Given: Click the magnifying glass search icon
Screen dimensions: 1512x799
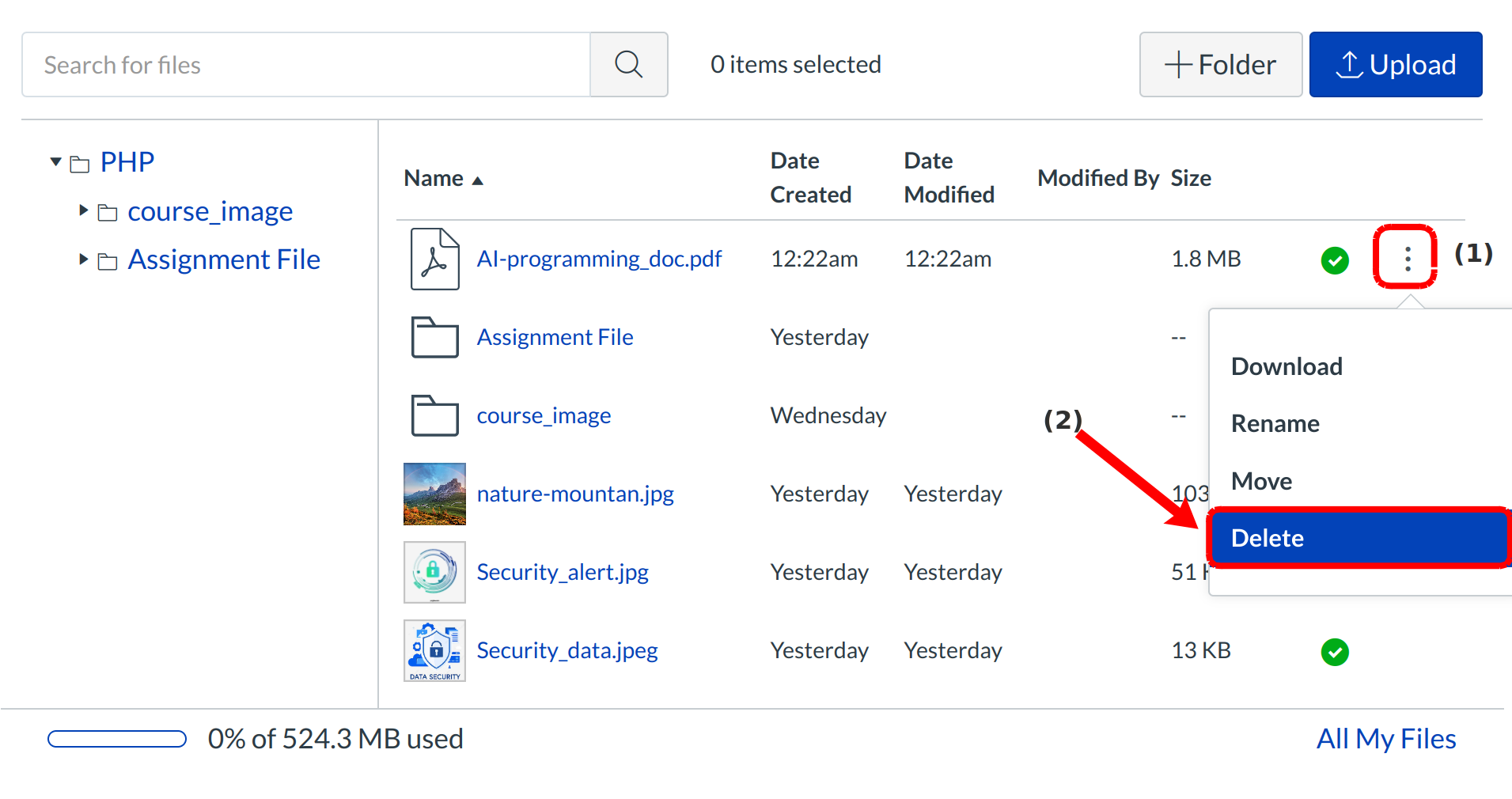Looking at the screenshot, I should (x=628, y=65).
